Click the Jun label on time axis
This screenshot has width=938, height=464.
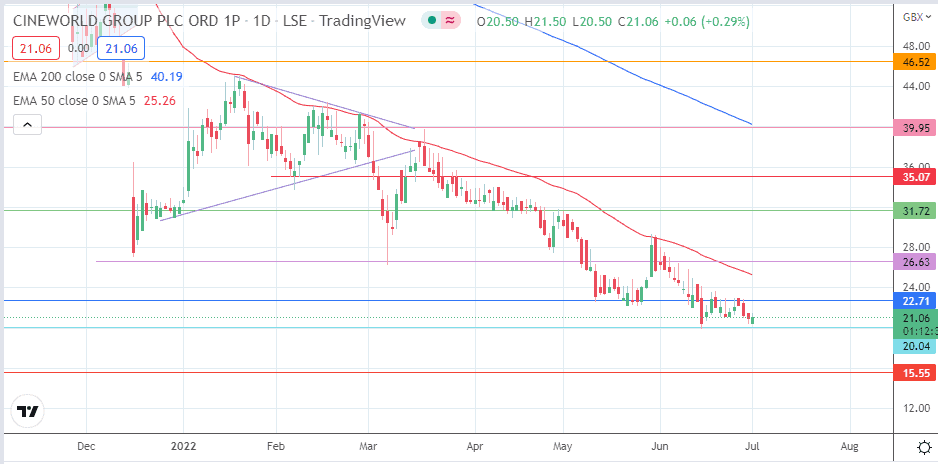tap(660, 446)
